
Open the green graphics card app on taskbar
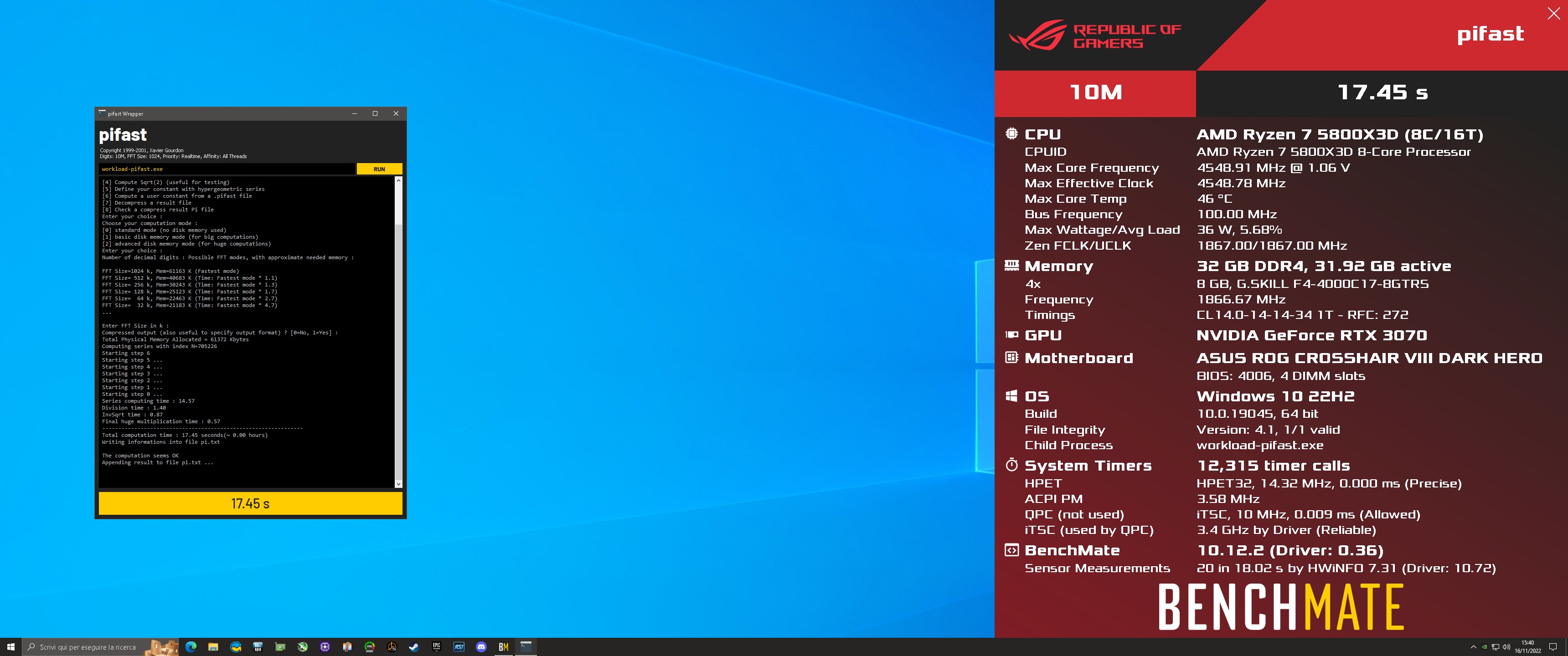(280, 647)
